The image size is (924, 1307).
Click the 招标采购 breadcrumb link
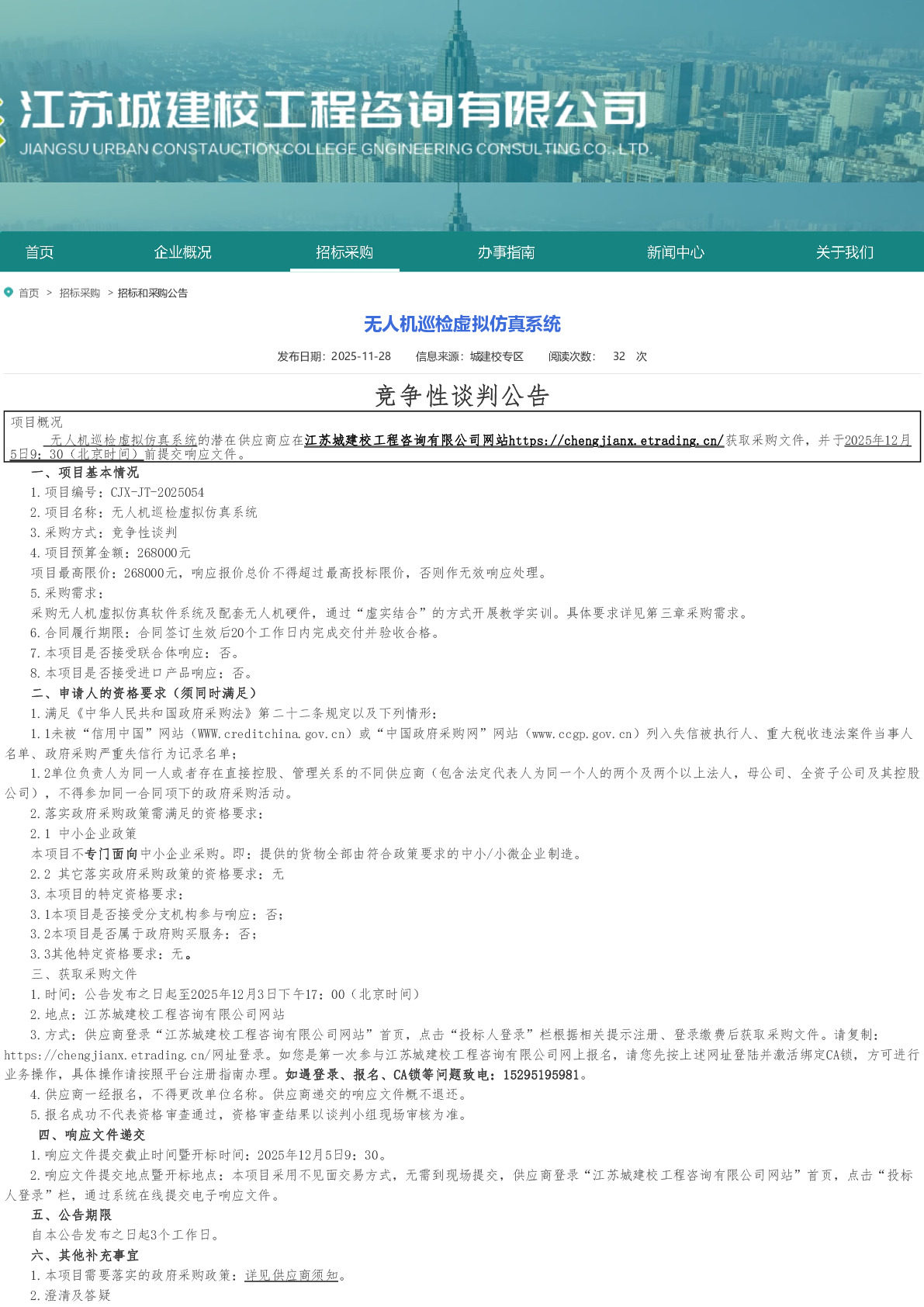(x=80, y=293)
